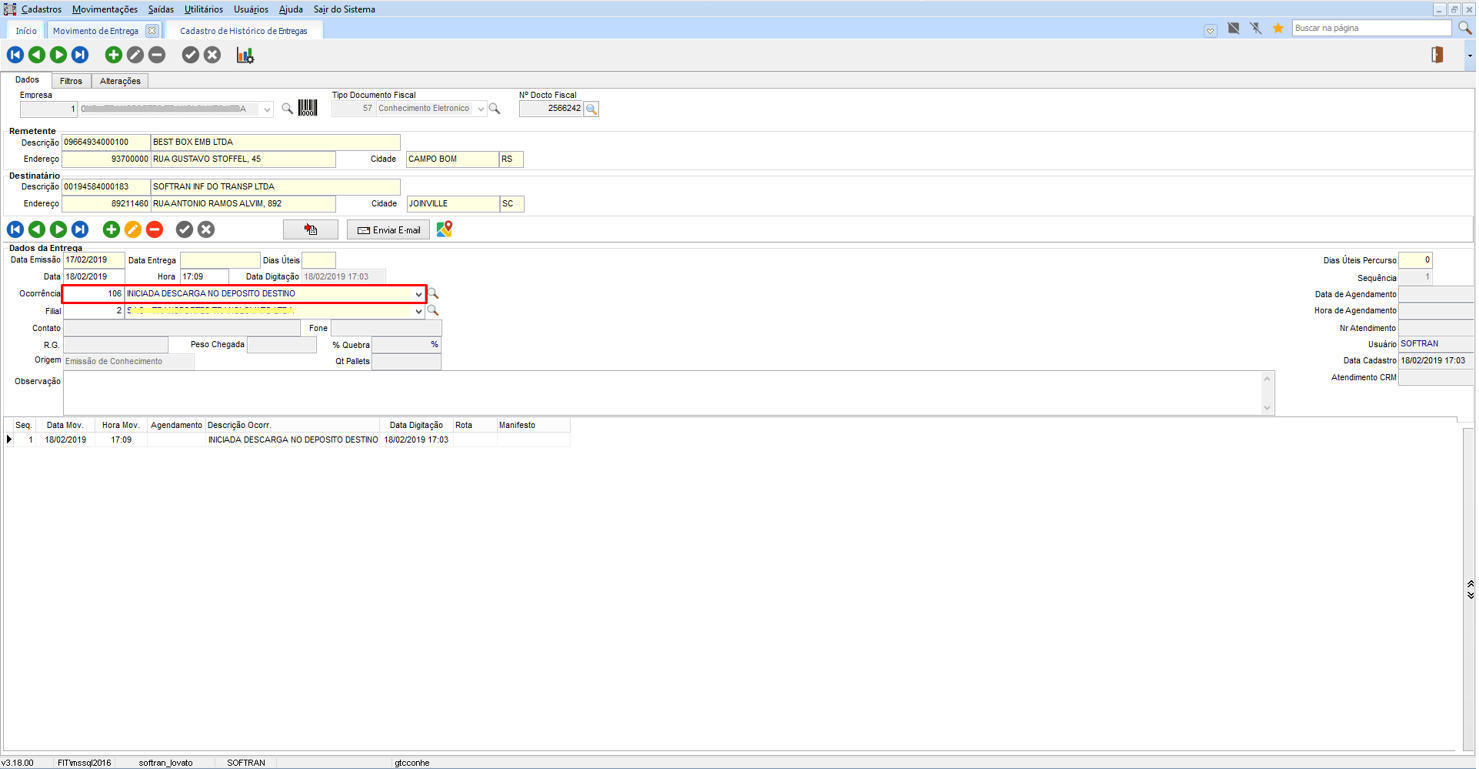Viewport: 1479px width, 769px height.
Task: Click the Enviar E-mail button
Action: coord(389,230)
